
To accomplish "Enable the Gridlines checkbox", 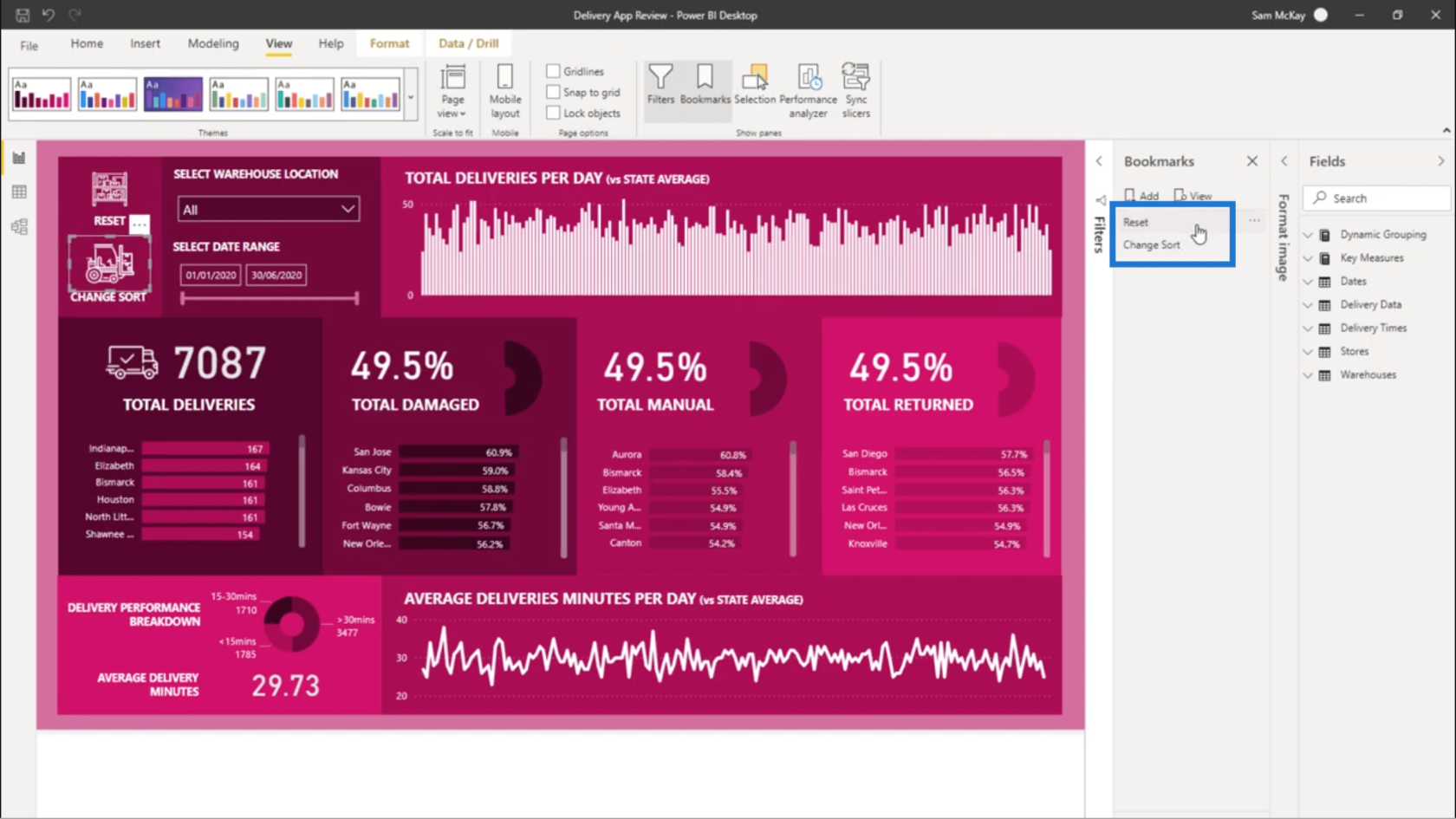I will click(553, 71).
